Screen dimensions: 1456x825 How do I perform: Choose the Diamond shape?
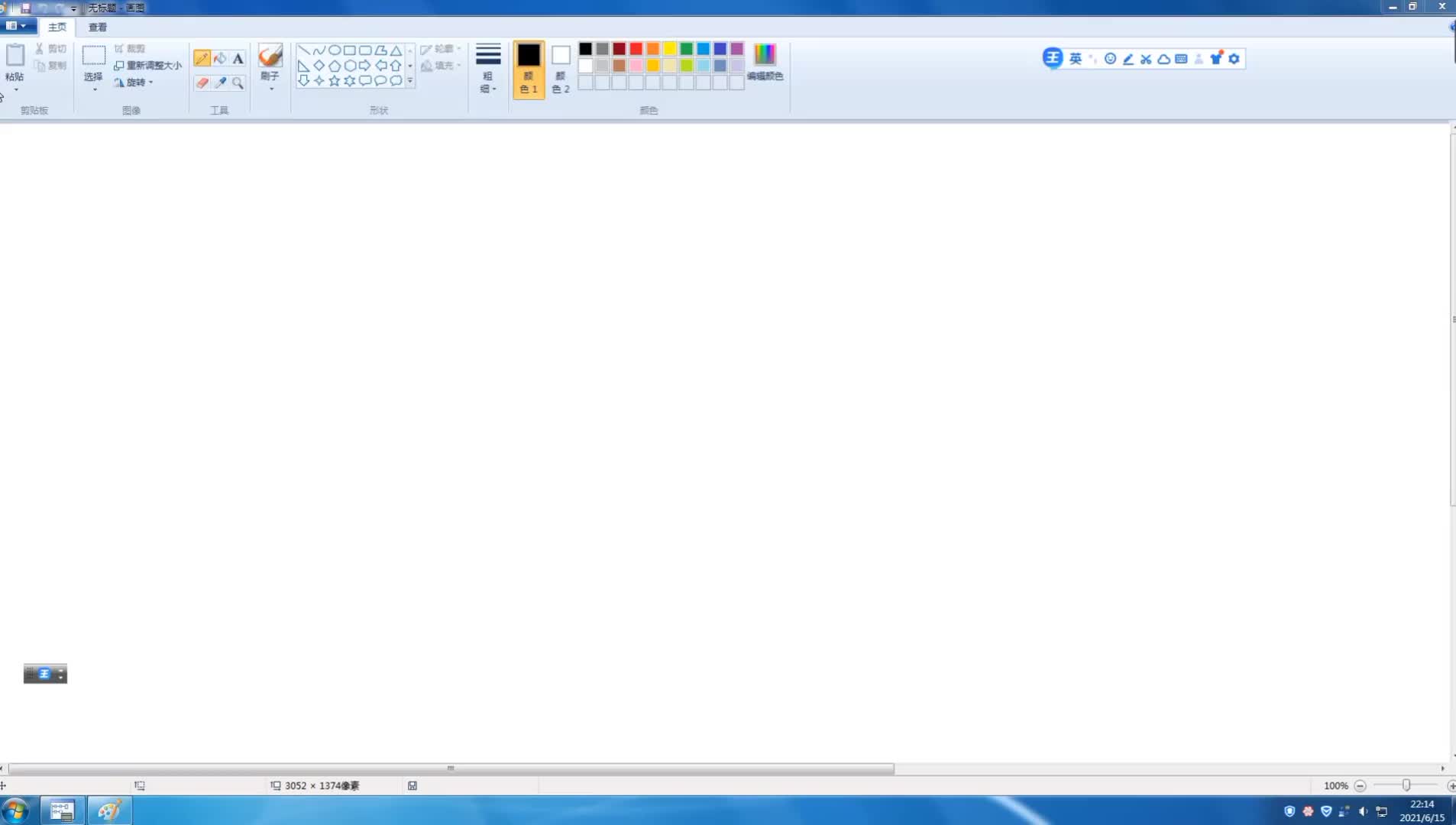[x=319, y=66]
